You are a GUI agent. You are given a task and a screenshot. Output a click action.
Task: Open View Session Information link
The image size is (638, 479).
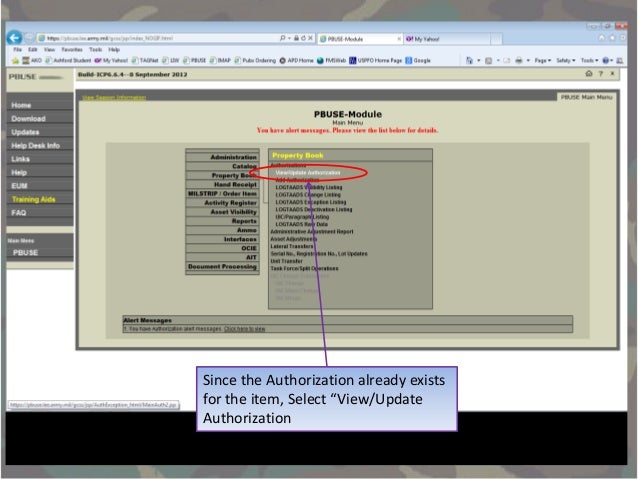pyautogui.click(x=114, y=97)
